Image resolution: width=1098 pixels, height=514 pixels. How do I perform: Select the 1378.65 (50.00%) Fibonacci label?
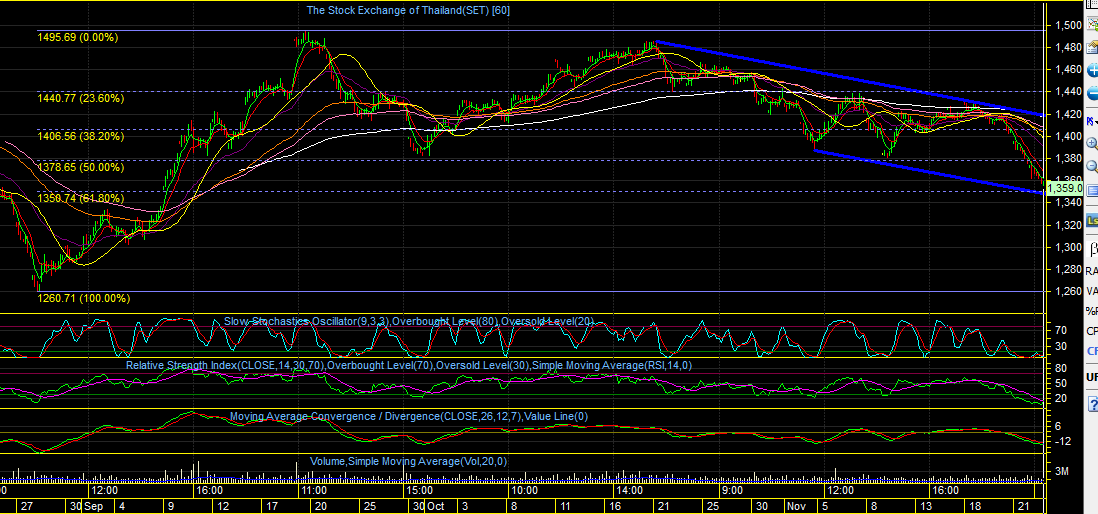pos(81,167)
